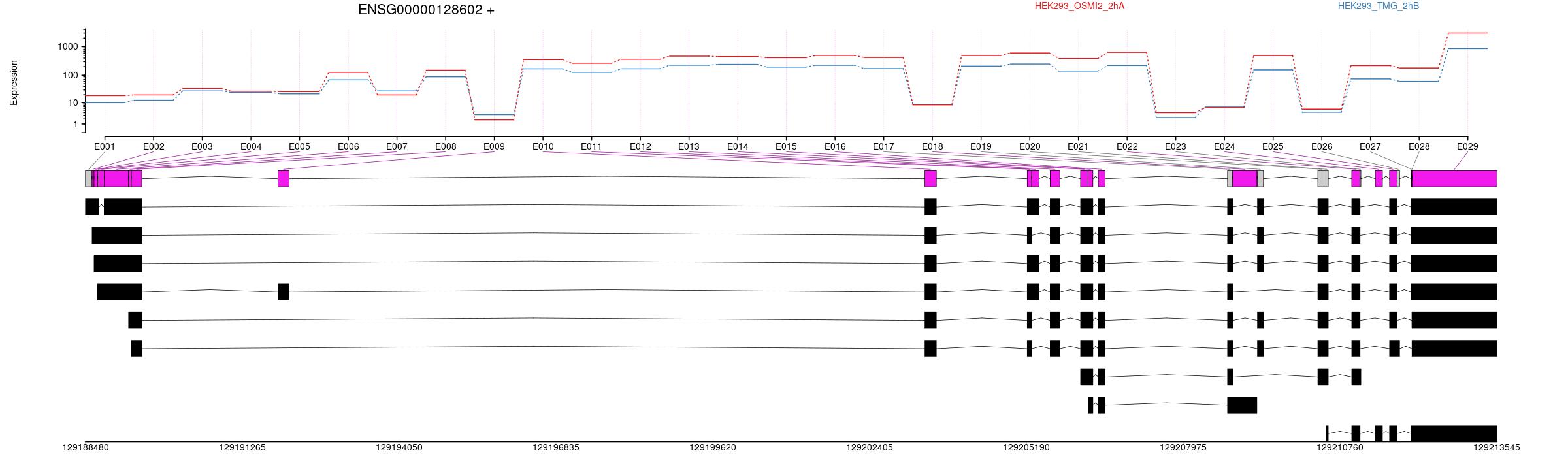Click genomic coordinate 129199620
Screen dimensions: 1568x457
tap(713, 448)
